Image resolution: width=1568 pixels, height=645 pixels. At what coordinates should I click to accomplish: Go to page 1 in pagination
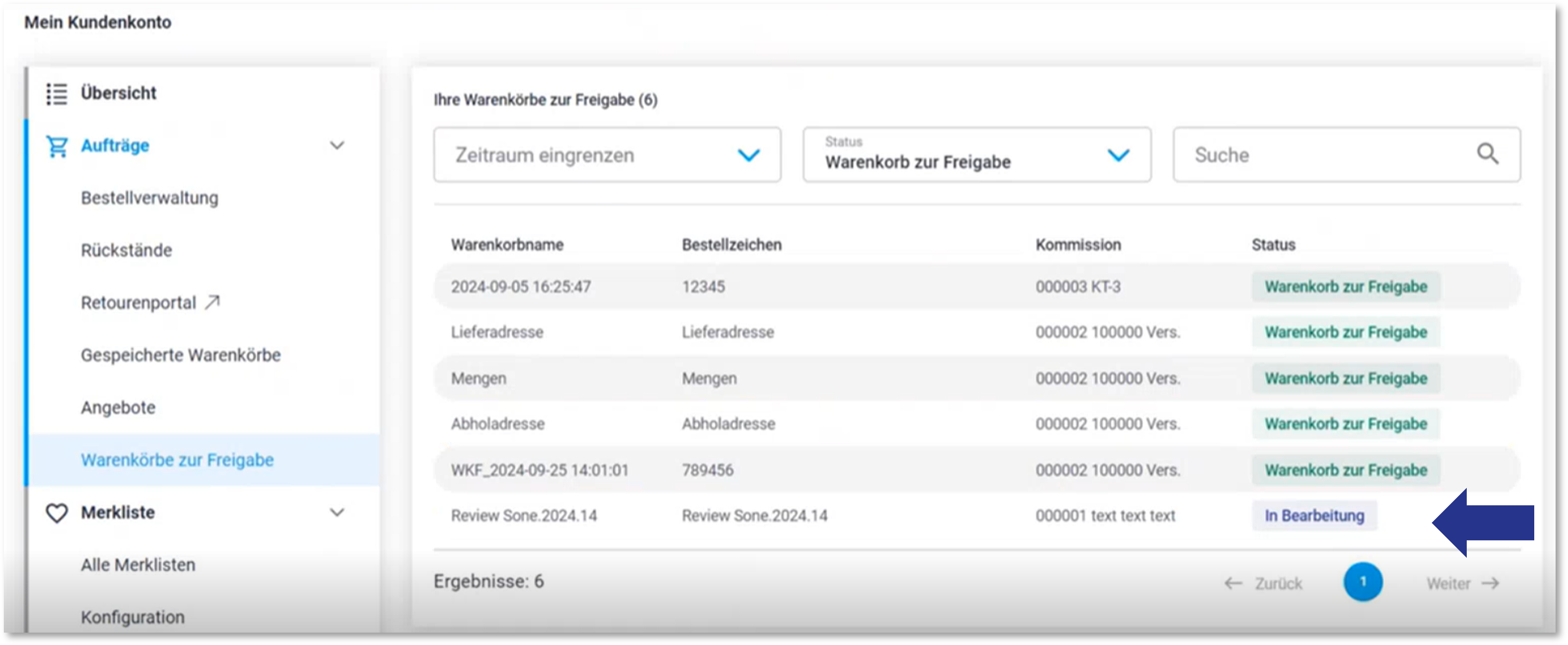[1363, 582]
